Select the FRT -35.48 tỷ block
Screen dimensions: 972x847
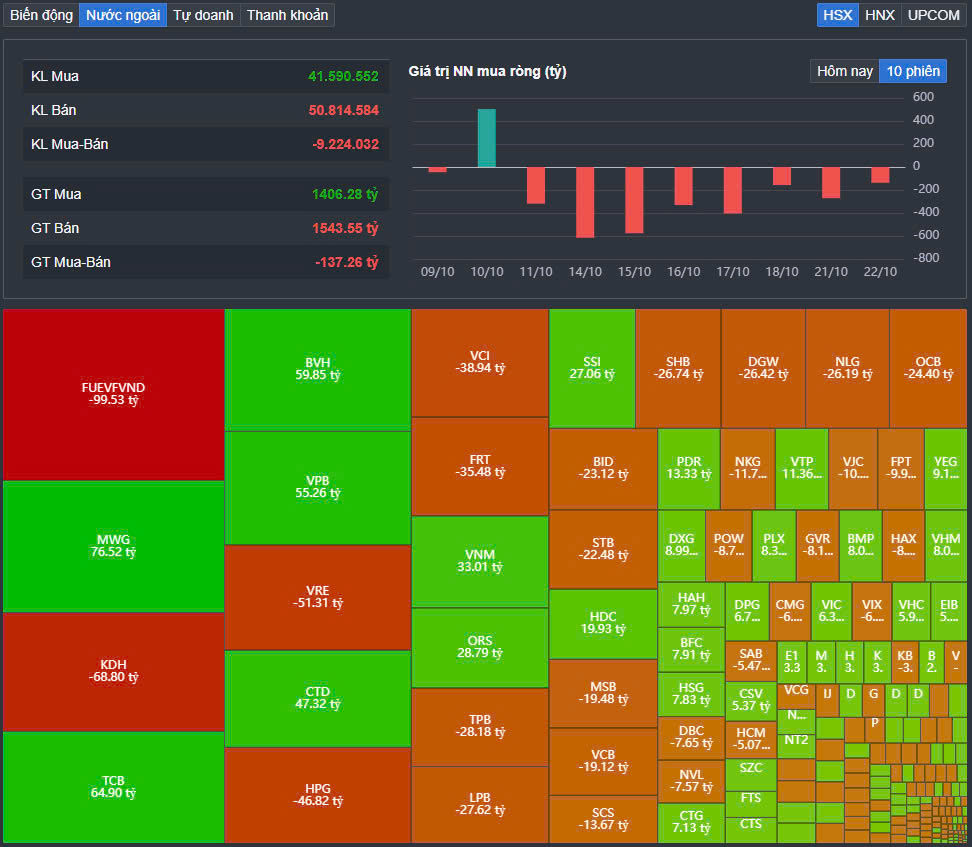coord(480,466)
